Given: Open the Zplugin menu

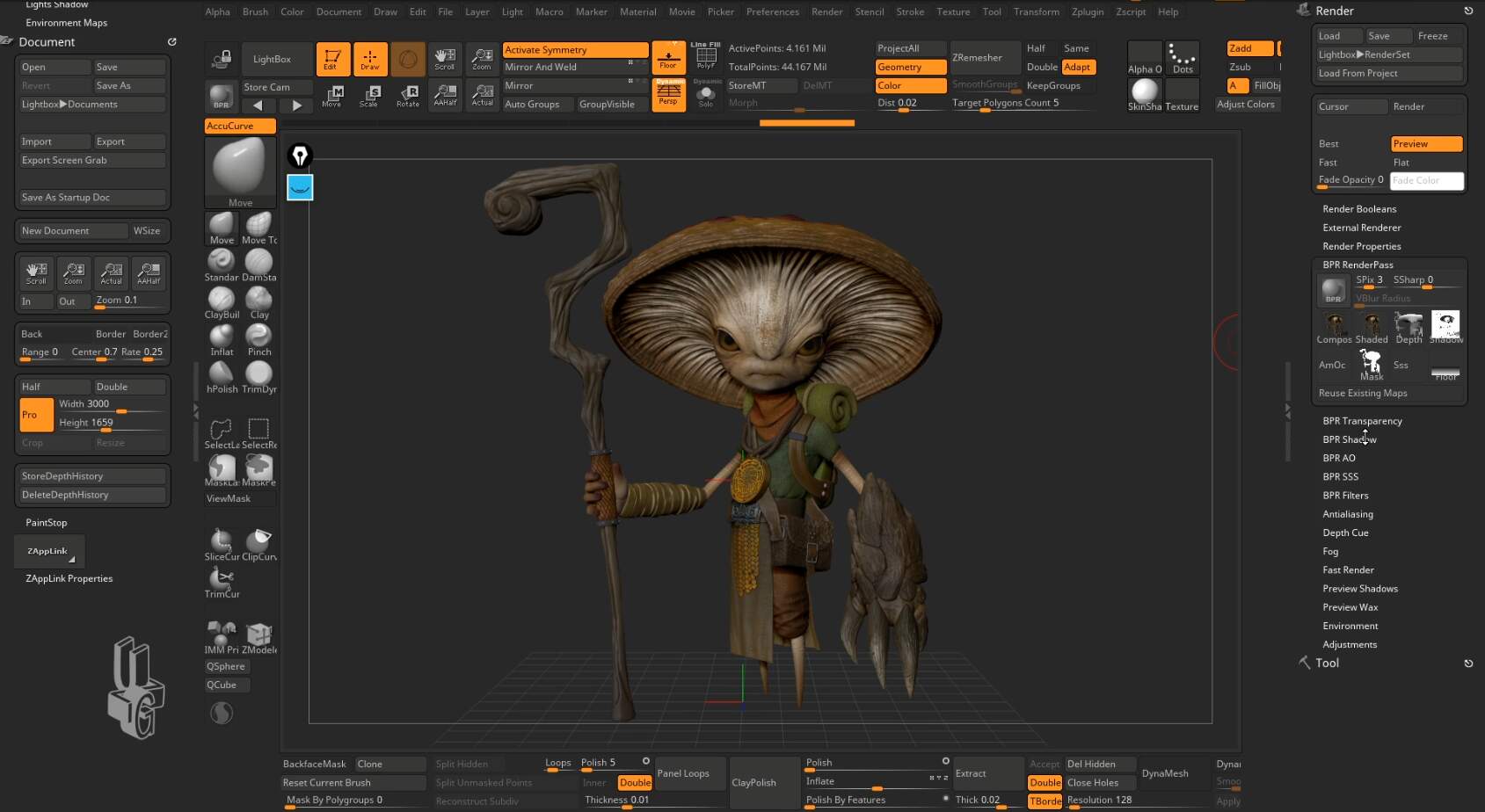Looking at the screenshot, I should 1087,11.
